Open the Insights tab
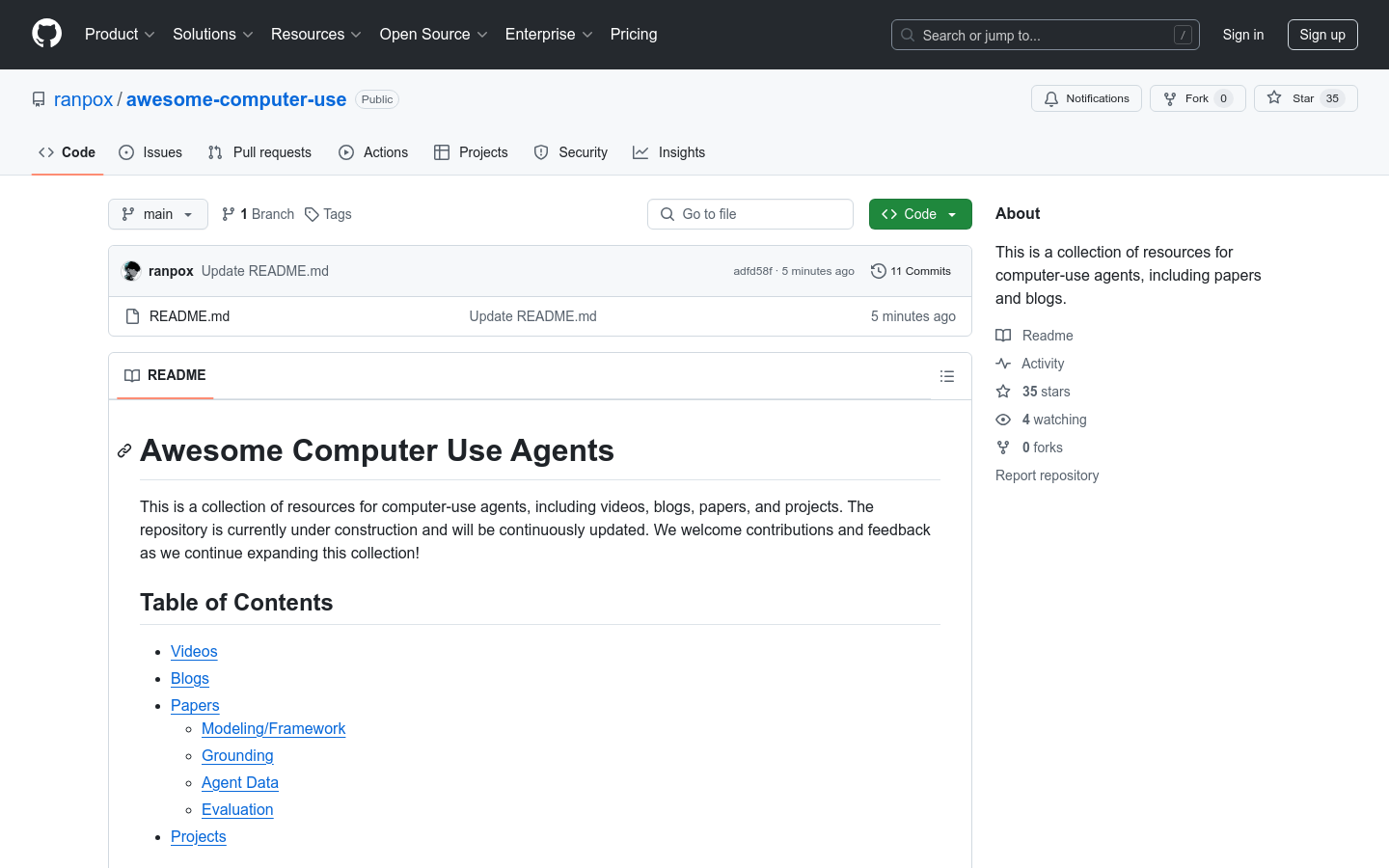Image resolution: width=1389 pixels, height=868 pixels. 669,152
